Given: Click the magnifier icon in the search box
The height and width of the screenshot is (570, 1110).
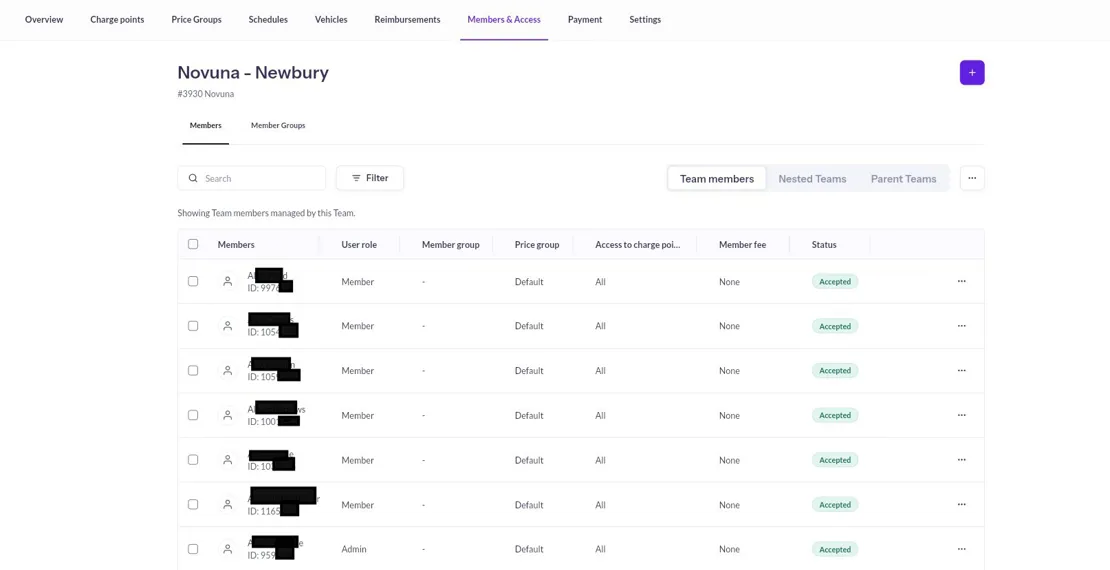Looking at the screenshot, I should (193, 178).
